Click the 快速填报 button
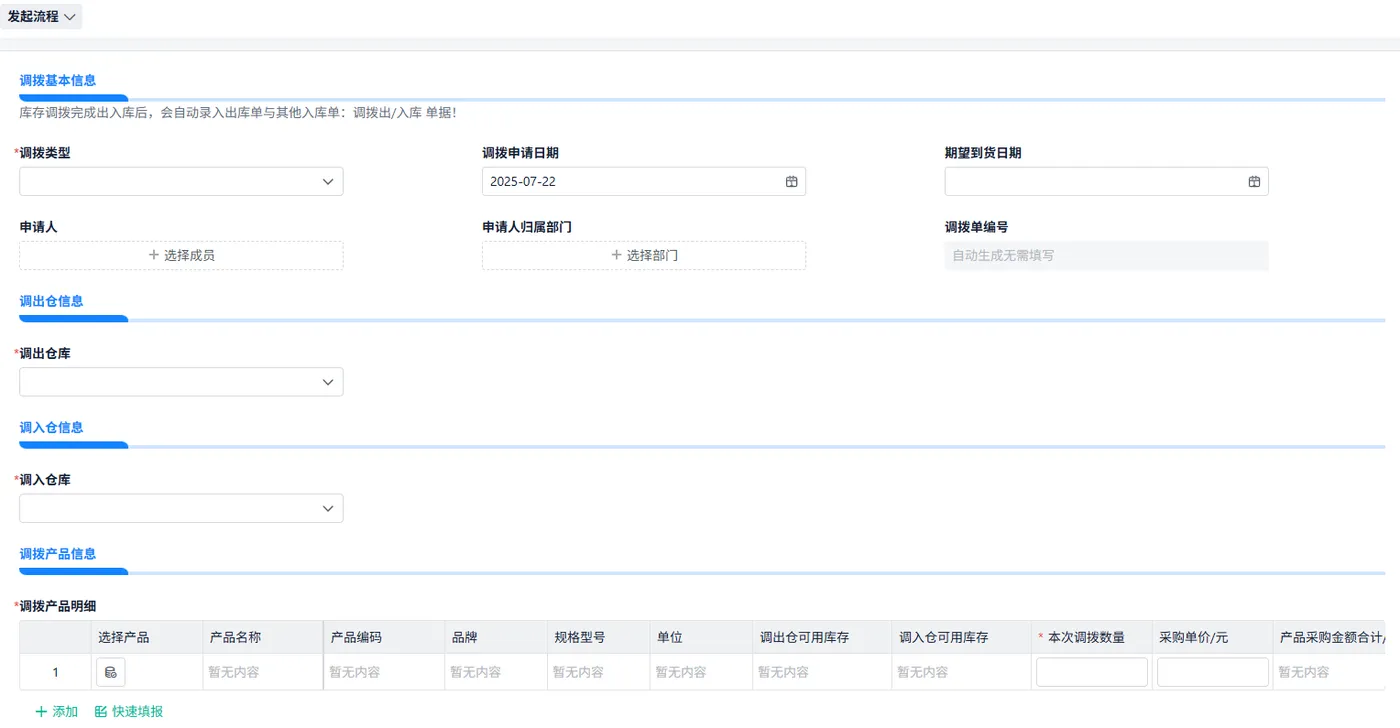The height and width of the screenshot is (728, 1400). (x=129, y=712)
